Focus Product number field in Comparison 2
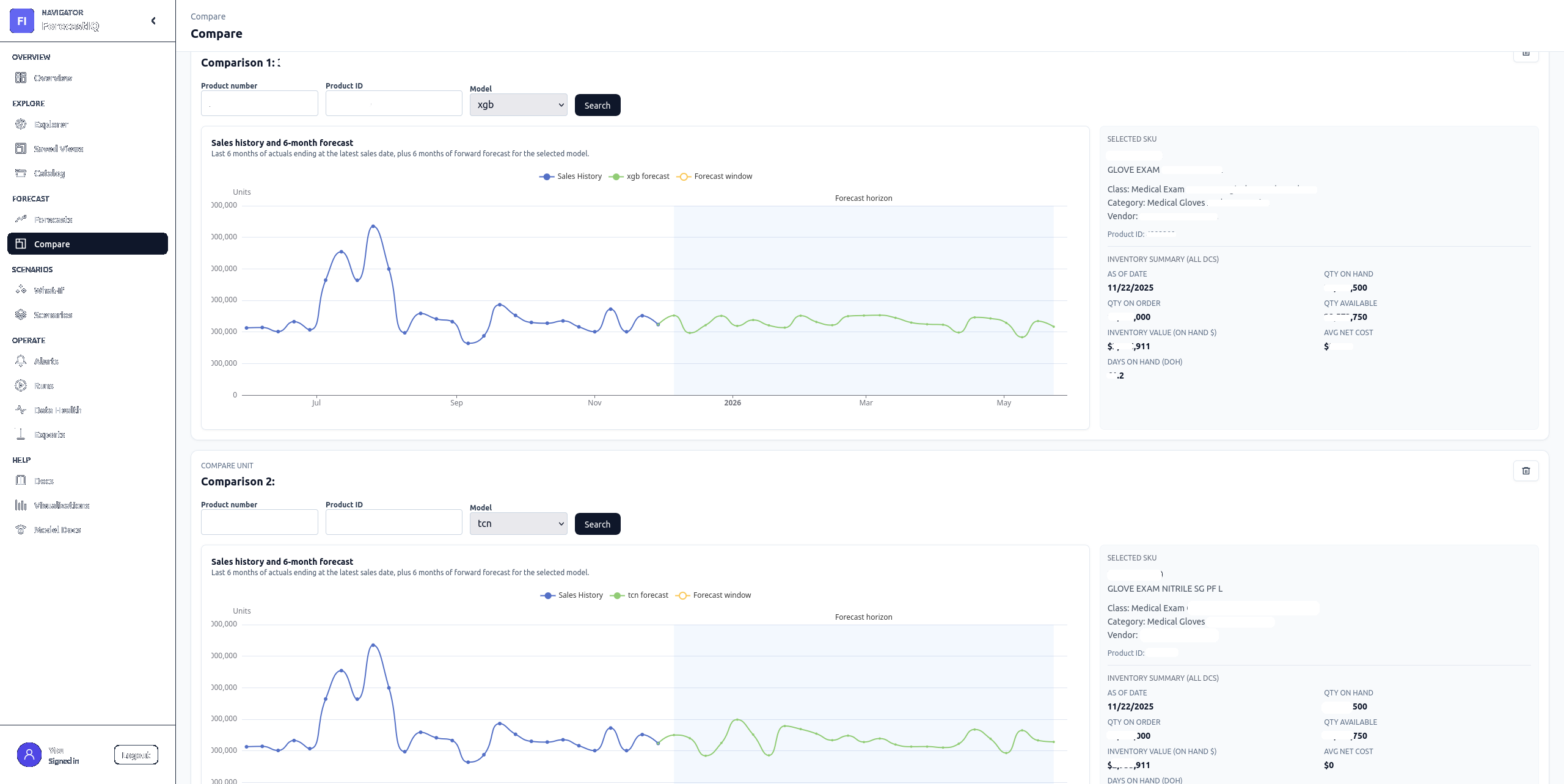The image size is (1564, 784). click(x=259, y=522)
